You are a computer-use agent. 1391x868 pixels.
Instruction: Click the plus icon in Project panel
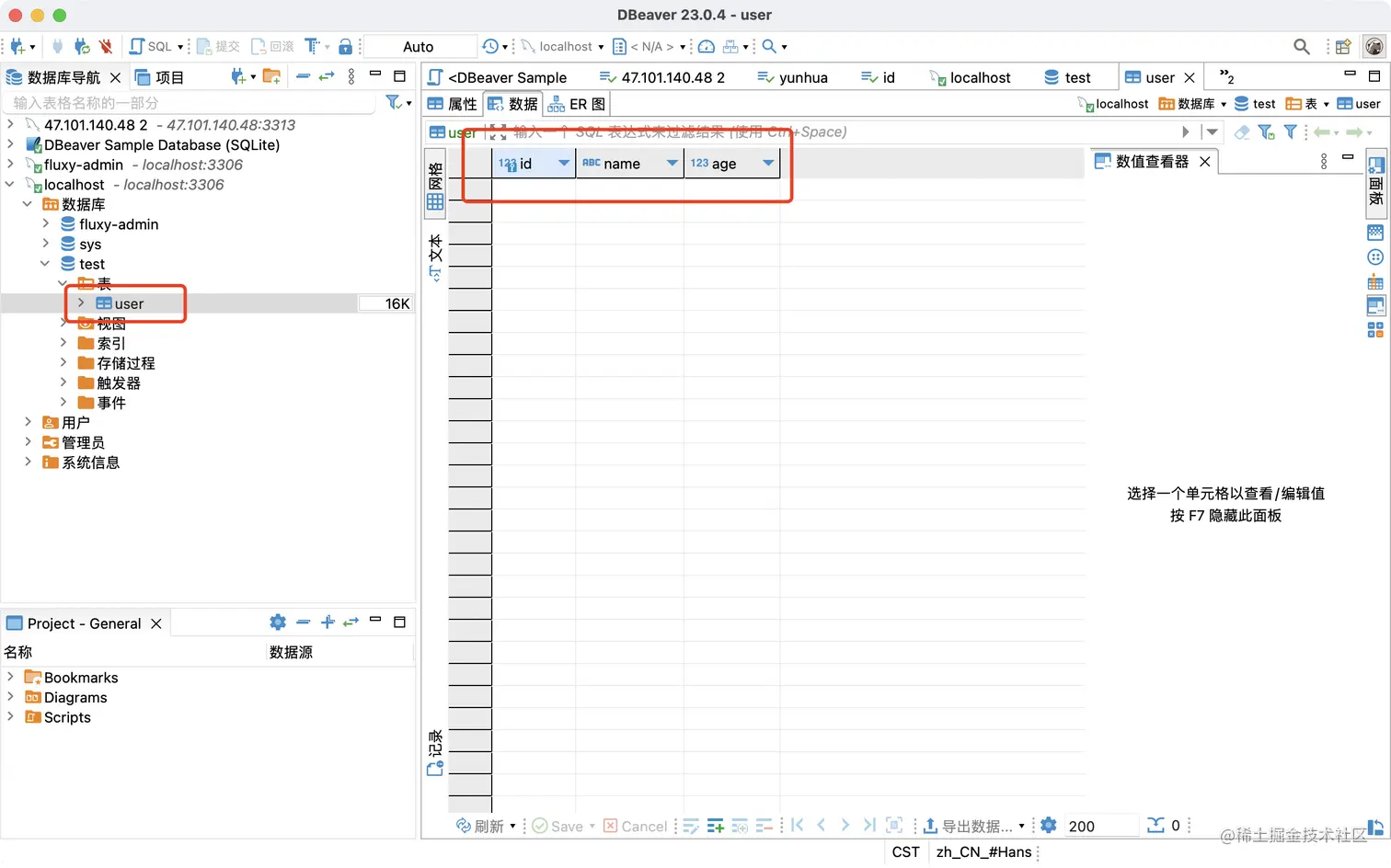(x=328, y=622)
